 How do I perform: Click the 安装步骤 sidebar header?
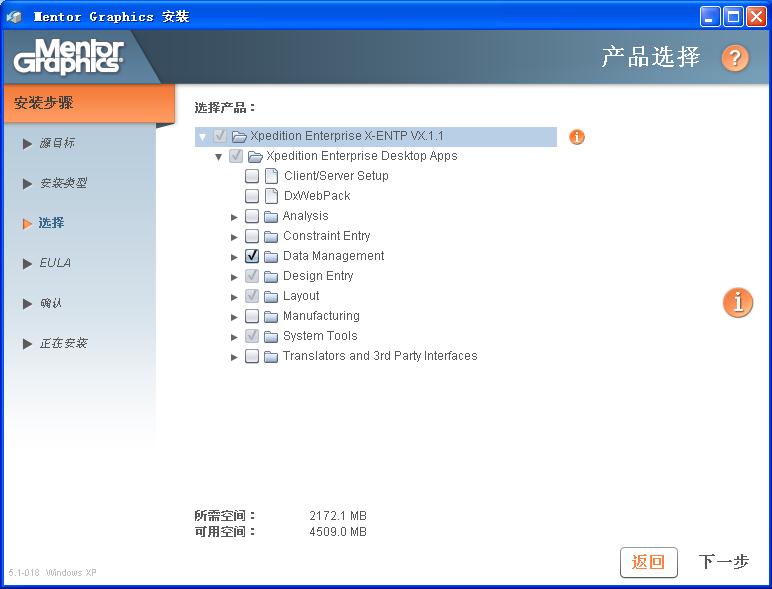[x=89, y=103]
